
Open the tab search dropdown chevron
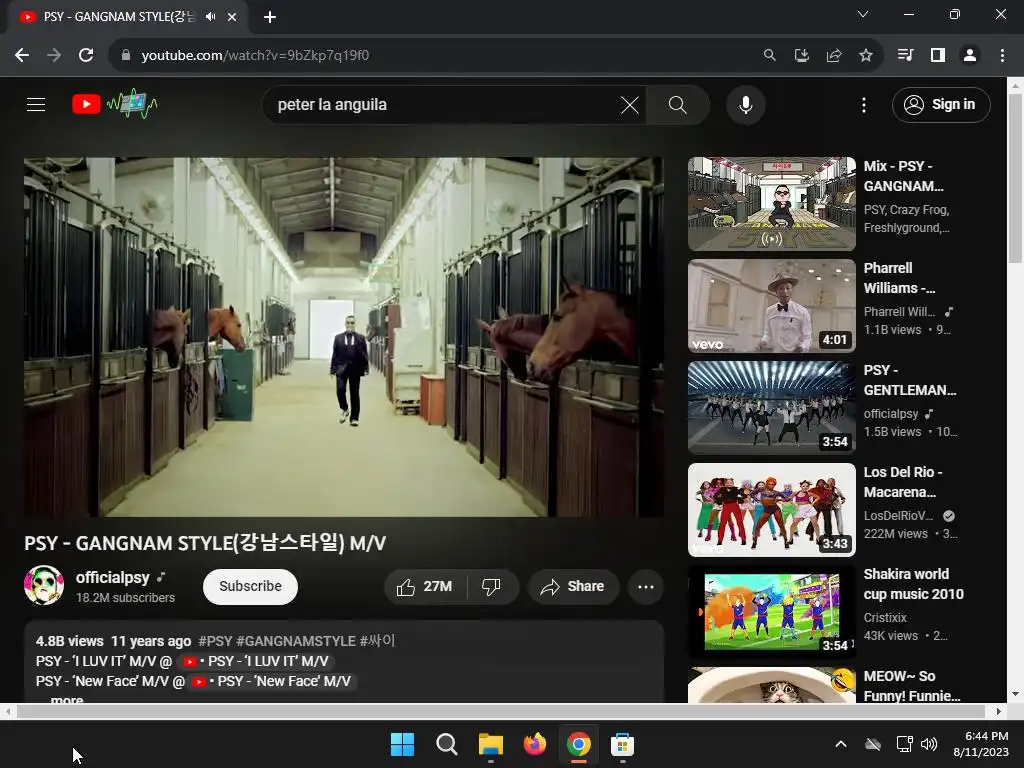pos(863,14)
